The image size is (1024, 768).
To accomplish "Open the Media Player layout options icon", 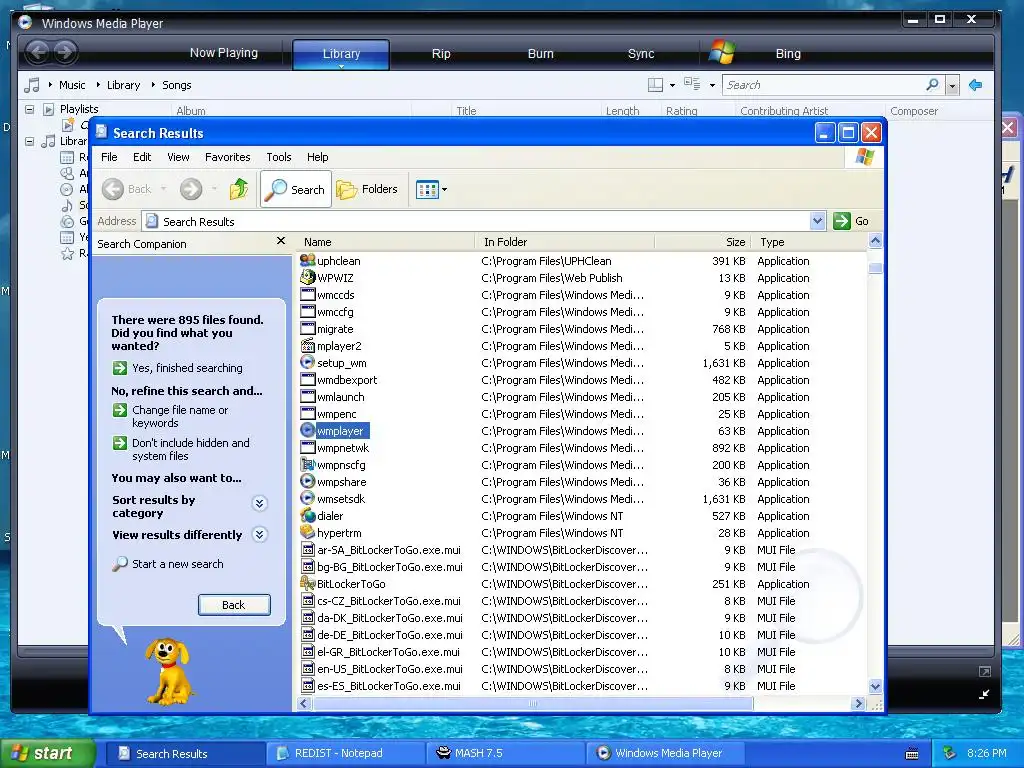I will tap(656, 85).
